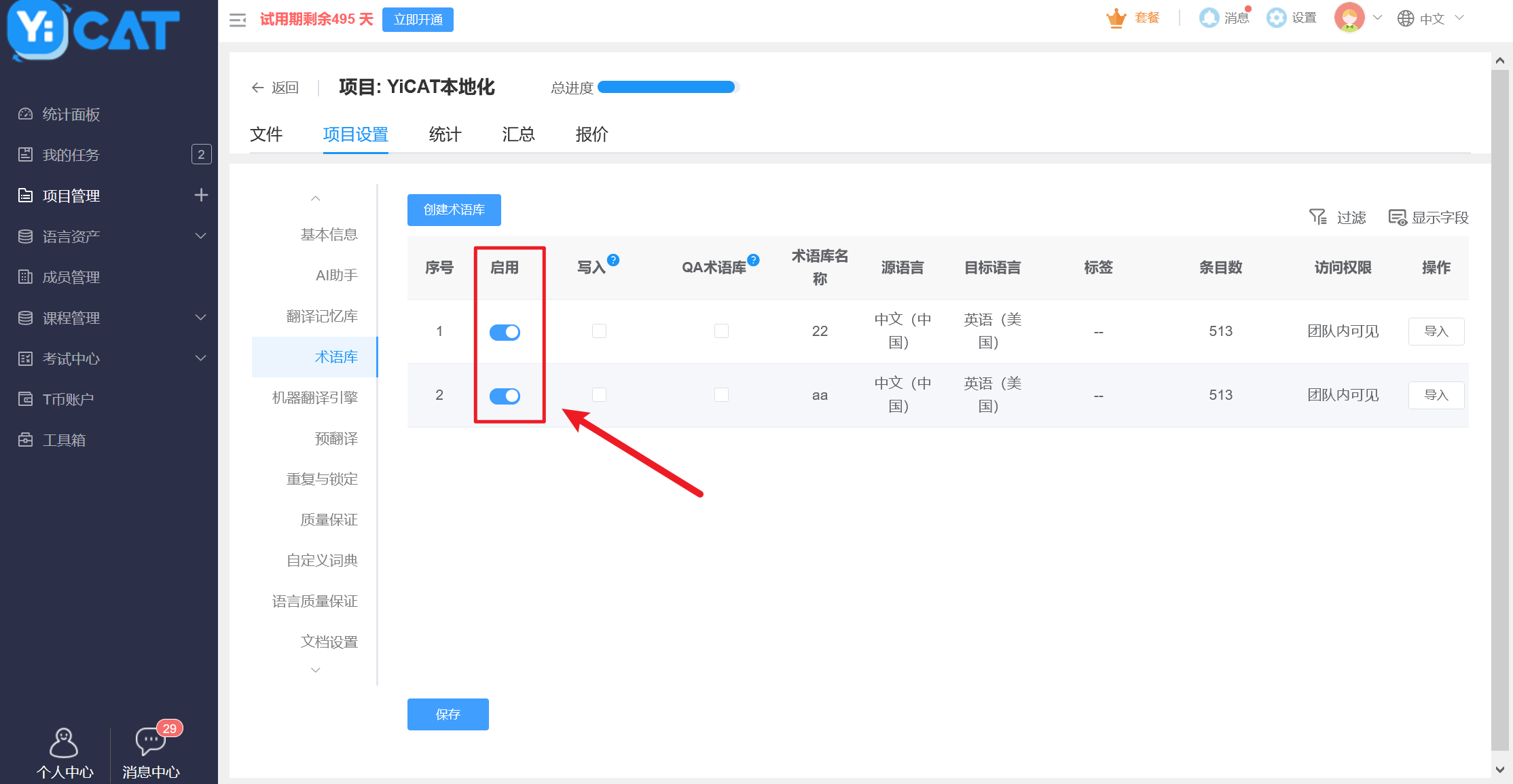Open the 显示字段 display fields icon
Image resolution: width=1513 pixels, height=784 pixels.
click(1398, 217)
